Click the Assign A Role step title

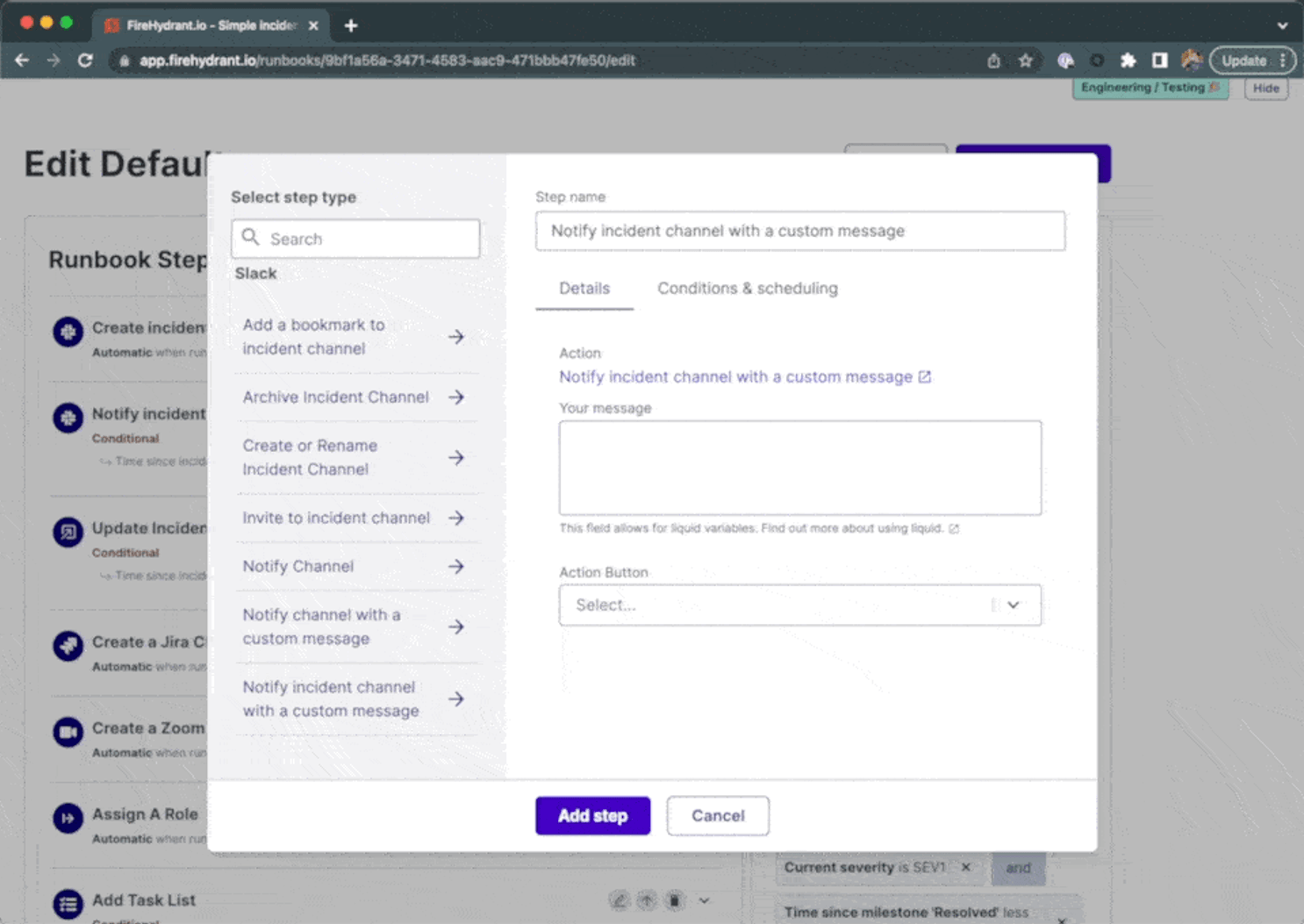tap(145, 814)
